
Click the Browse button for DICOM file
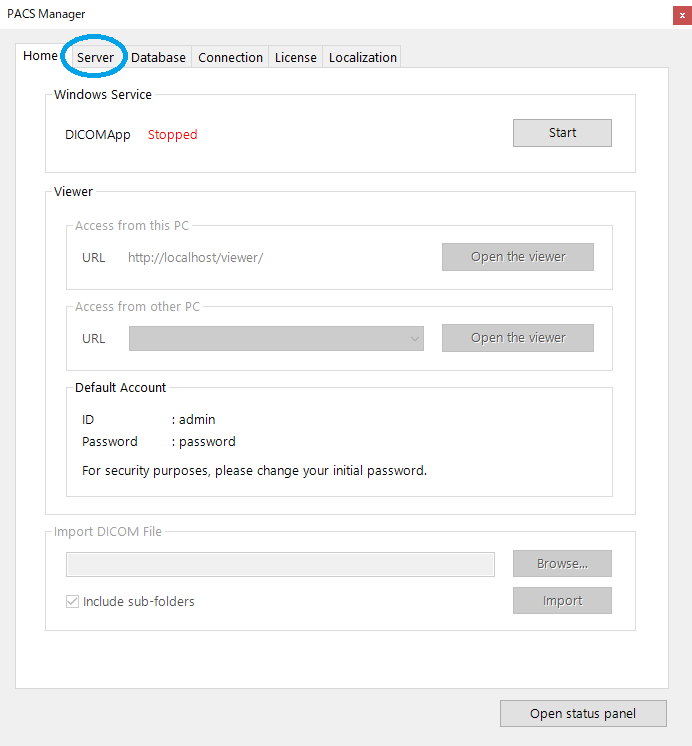coord(562,563)
